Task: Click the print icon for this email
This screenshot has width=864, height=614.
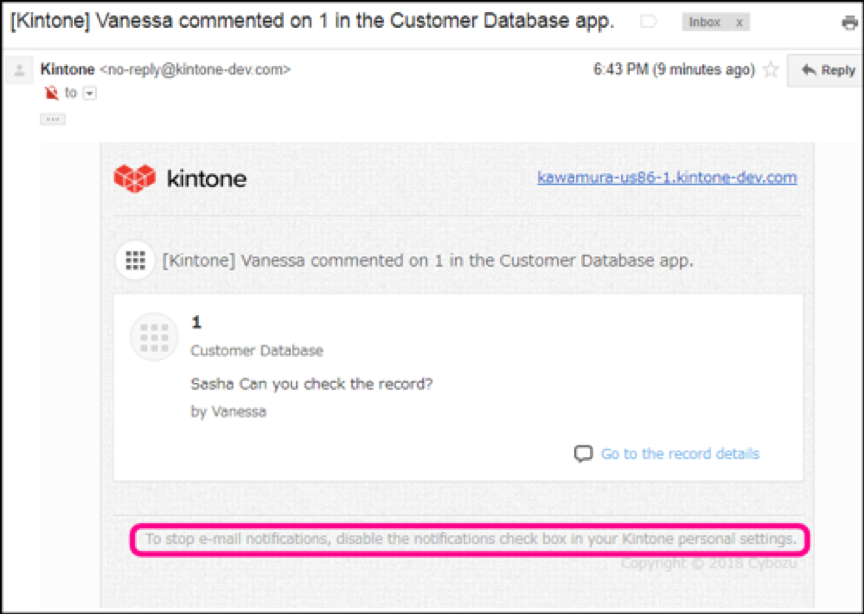Action: pos(849,22)
